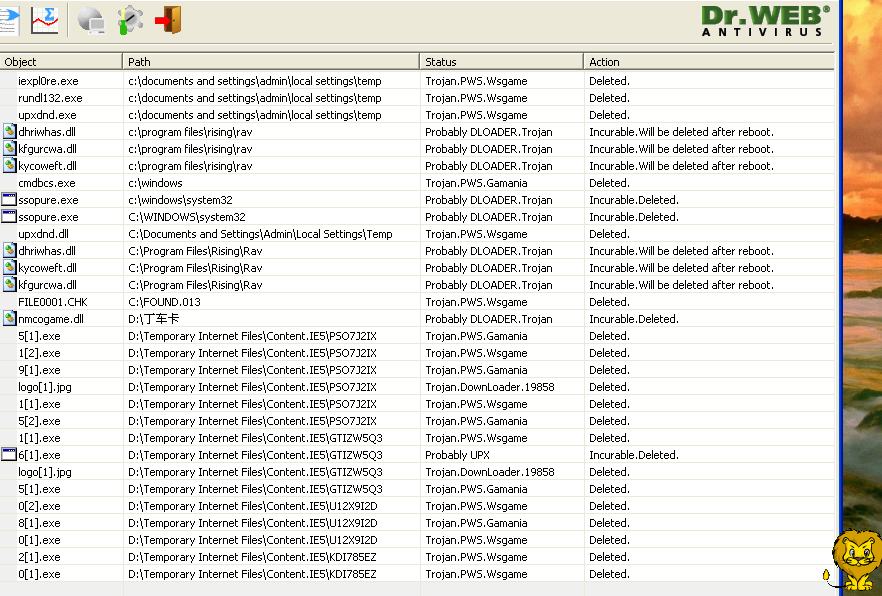Select the FILE0001.CHK entry

point(52,302)
